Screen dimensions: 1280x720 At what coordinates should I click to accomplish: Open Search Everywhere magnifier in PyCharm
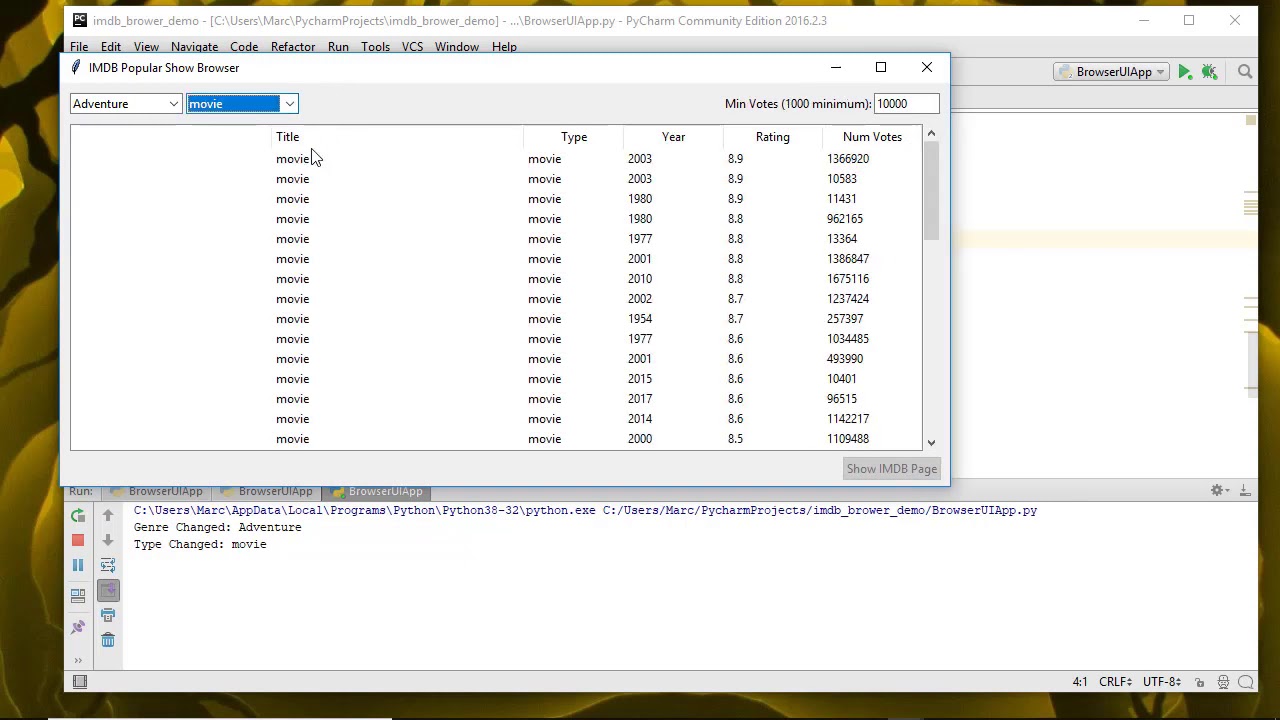(x=1245, y=72)
